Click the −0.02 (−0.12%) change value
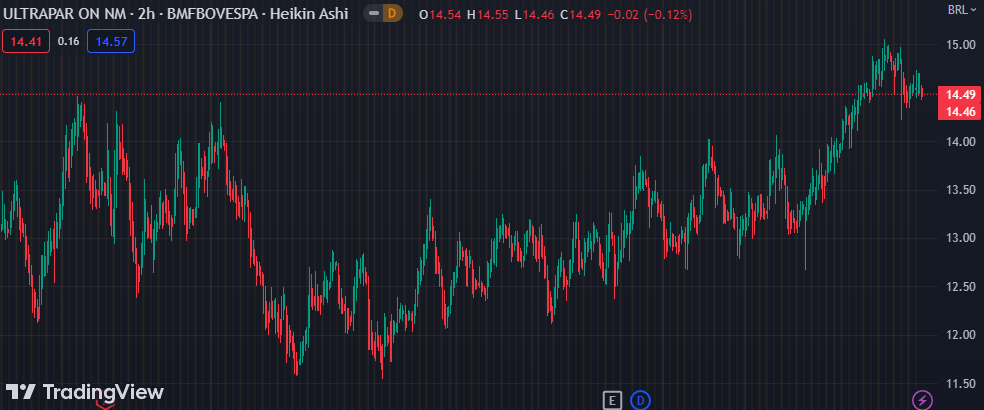Viewport: 984px width, 410px height. [x=650, y=14]
